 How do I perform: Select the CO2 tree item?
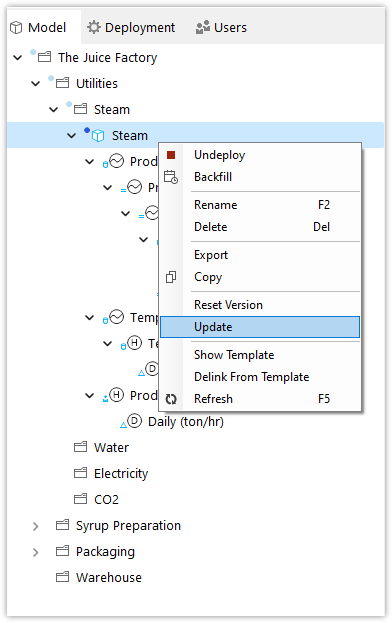106,499
